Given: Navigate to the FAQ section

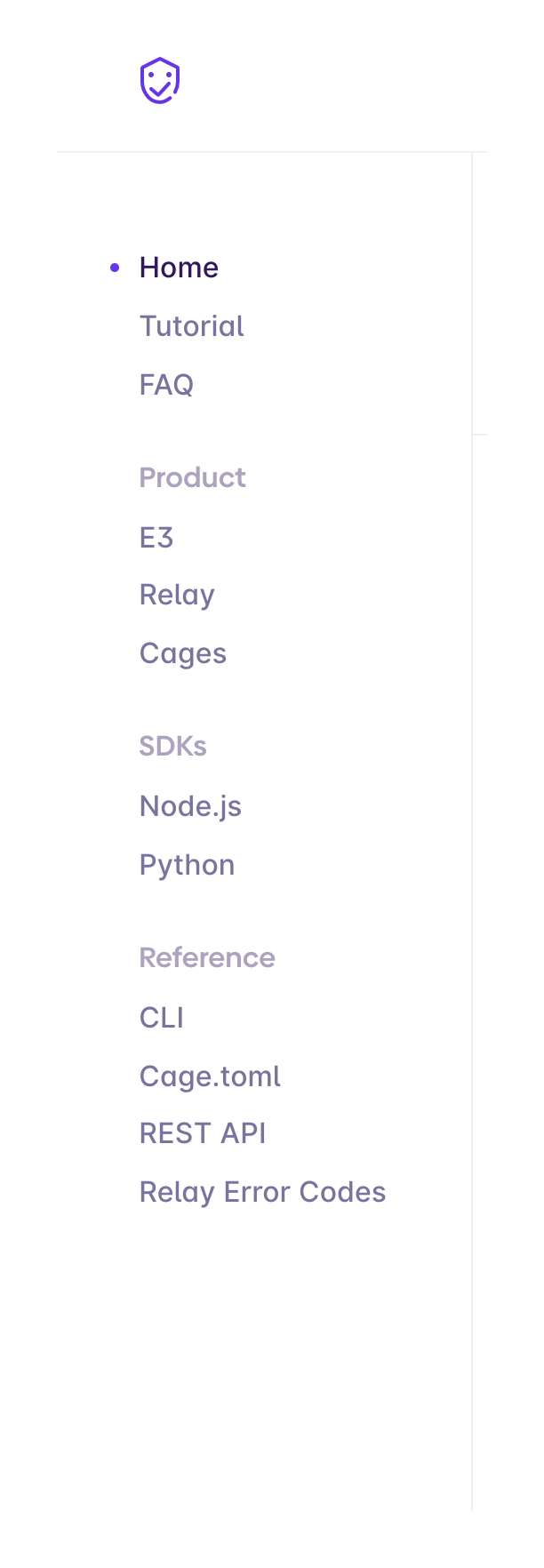Looking at the screenshot, I should [x=166, y=385].
